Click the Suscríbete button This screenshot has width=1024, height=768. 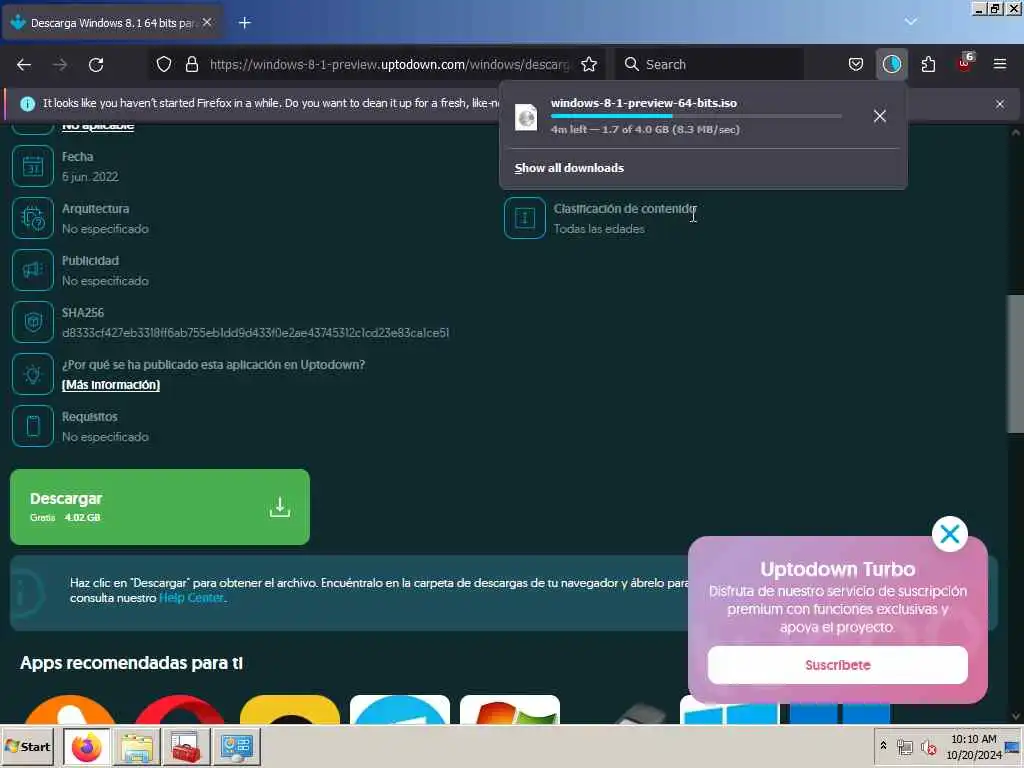(837, 665)
